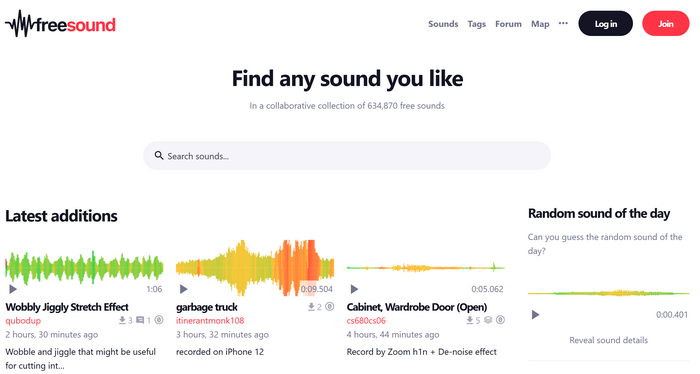Go to the Forum page
This screenshot has width=700, height=374.
(508, 24)
